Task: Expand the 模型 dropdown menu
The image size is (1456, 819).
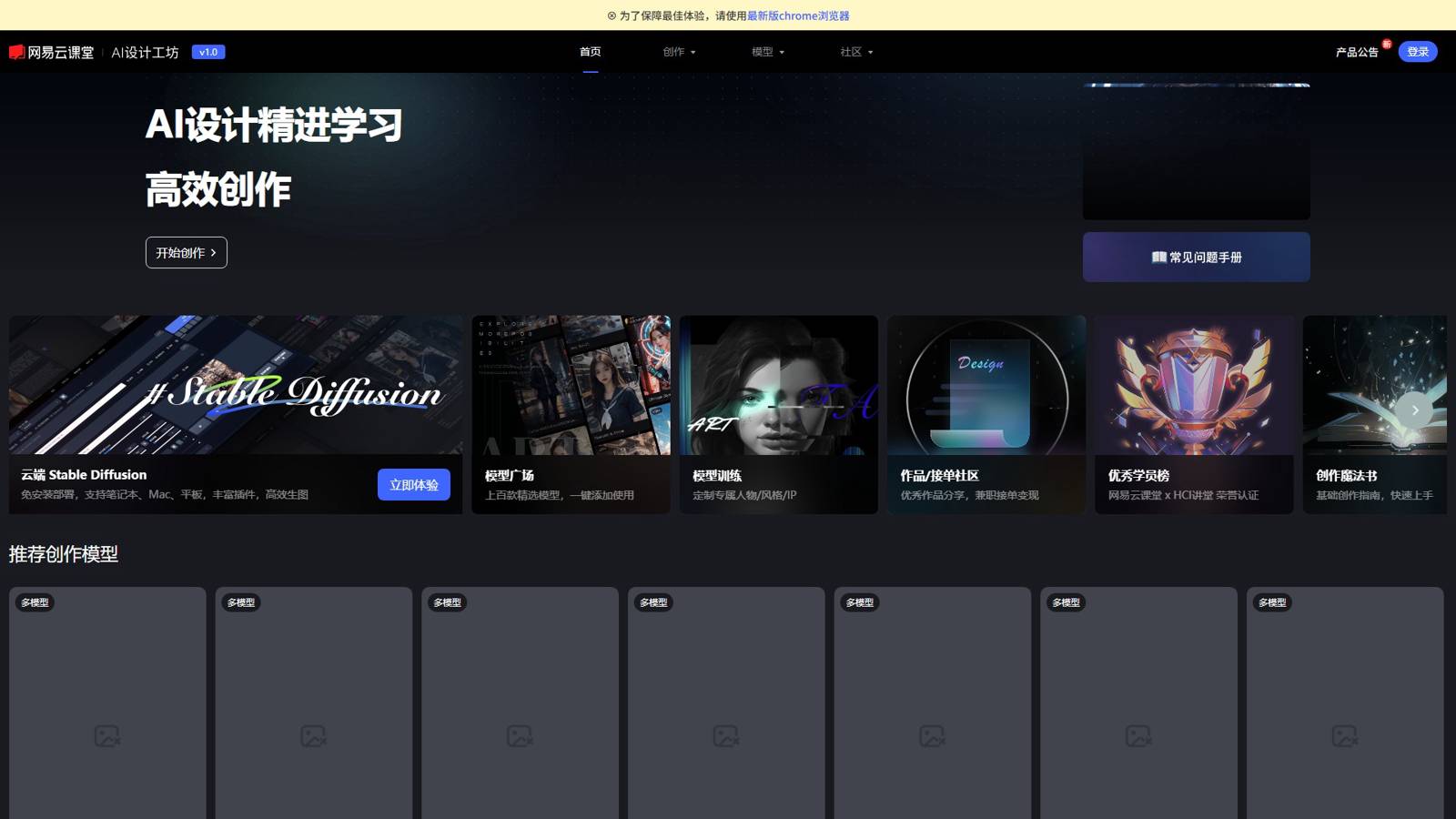Action: [x=768, y=52]
